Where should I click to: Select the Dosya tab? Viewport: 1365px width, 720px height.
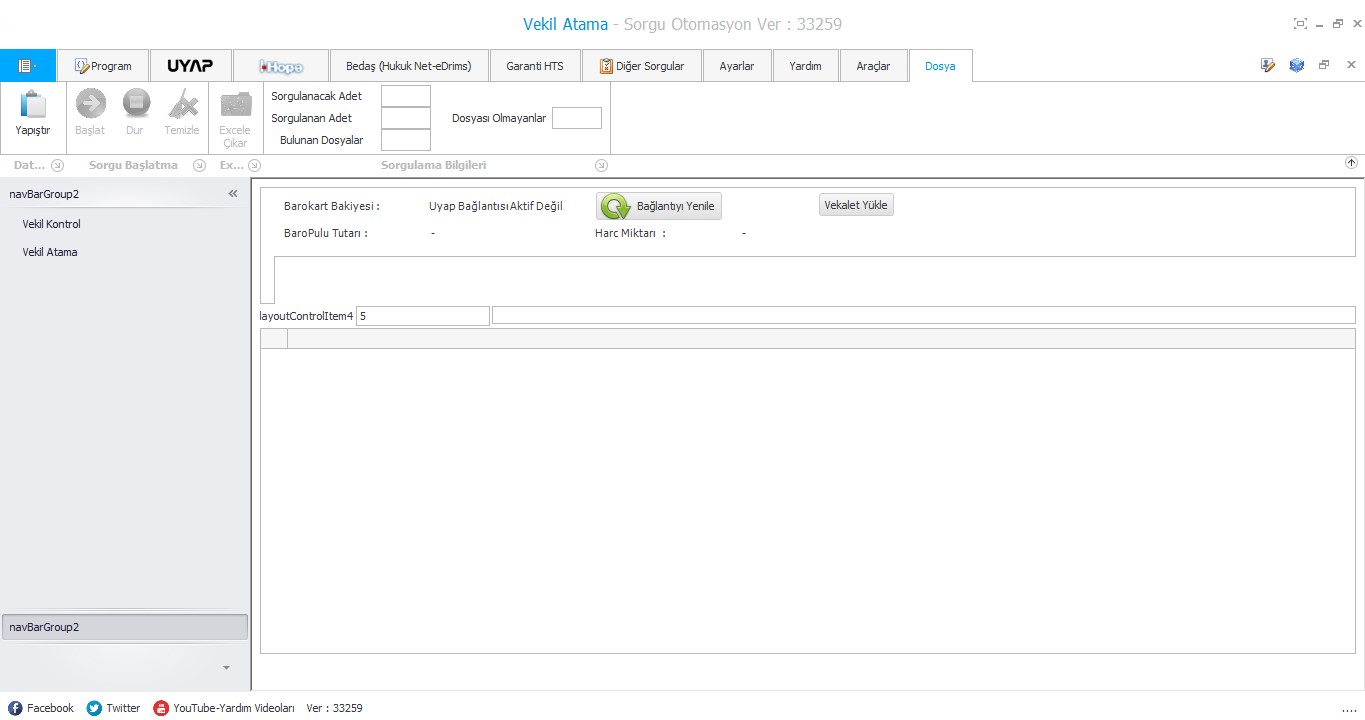[940, 66]
